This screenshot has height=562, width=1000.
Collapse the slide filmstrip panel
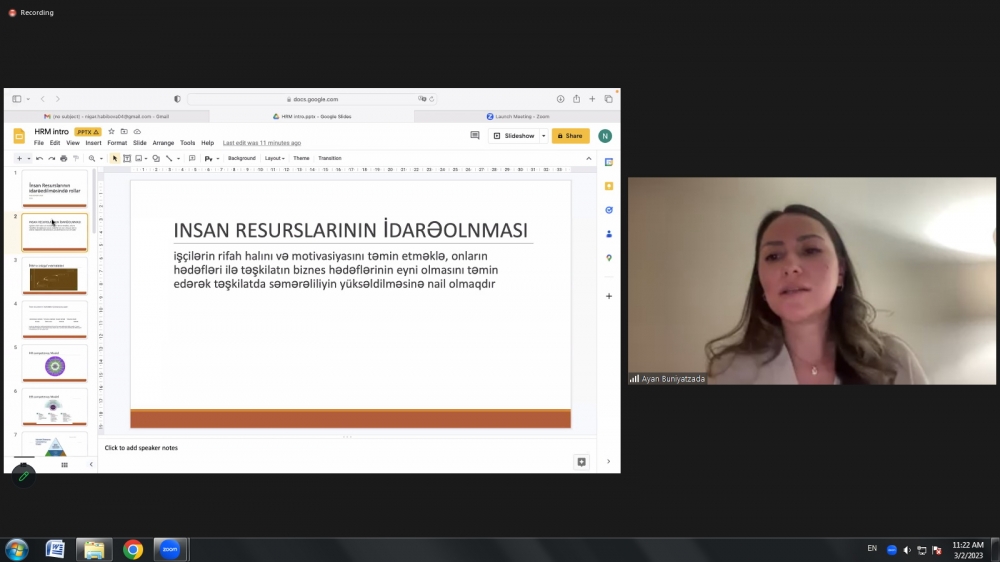click(91, 464)
